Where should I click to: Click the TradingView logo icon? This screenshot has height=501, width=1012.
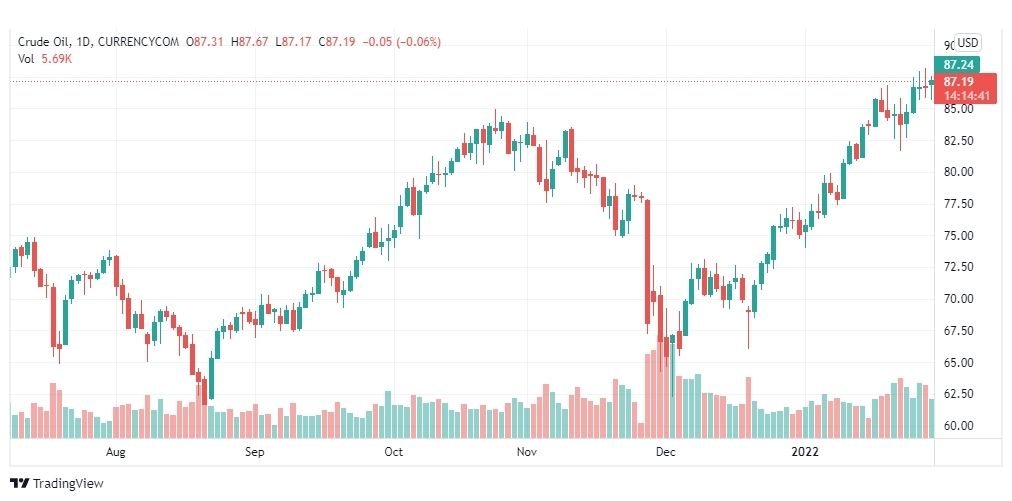click(20, 483)
